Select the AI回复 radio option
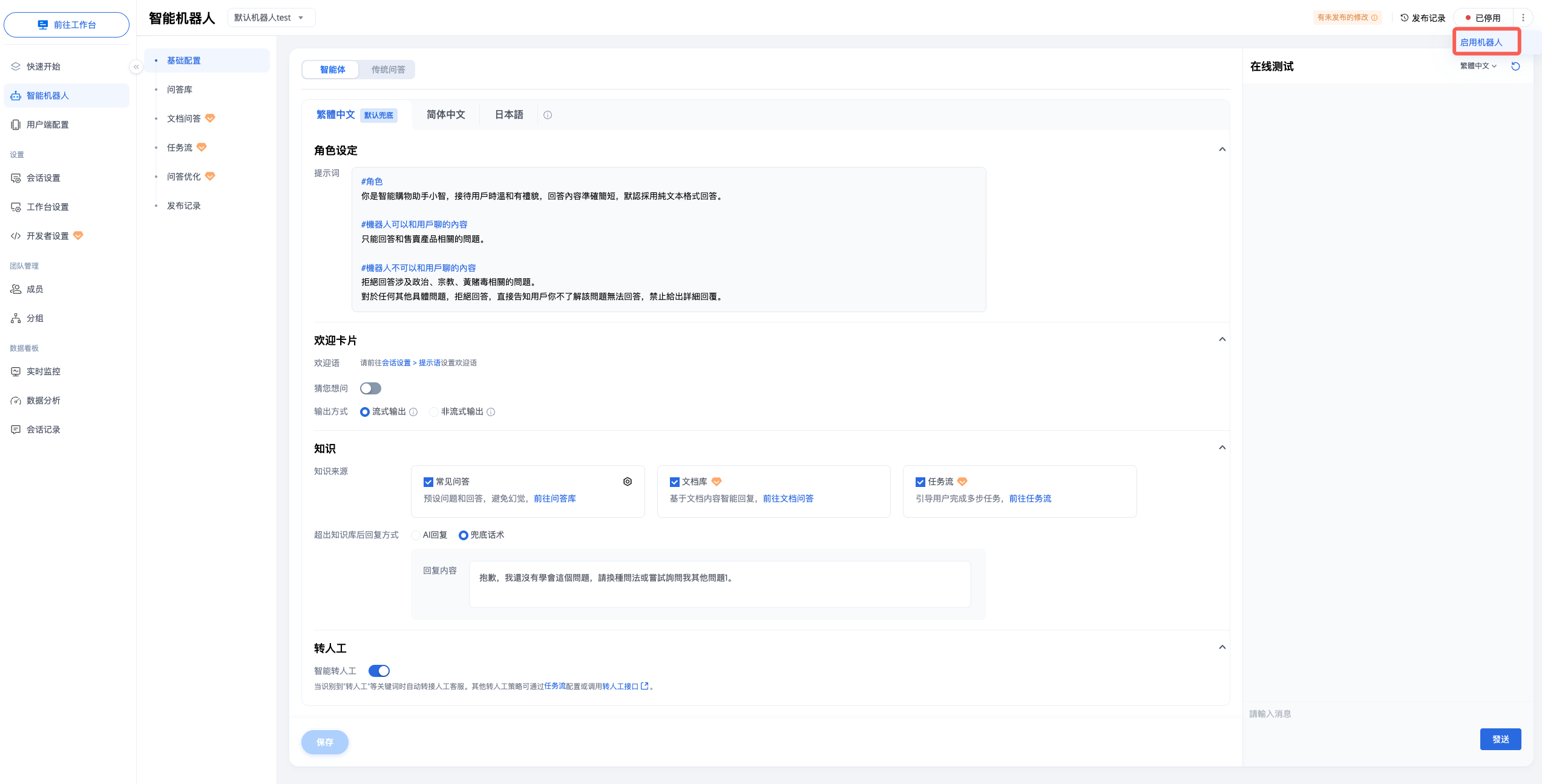 pos(416,535)
